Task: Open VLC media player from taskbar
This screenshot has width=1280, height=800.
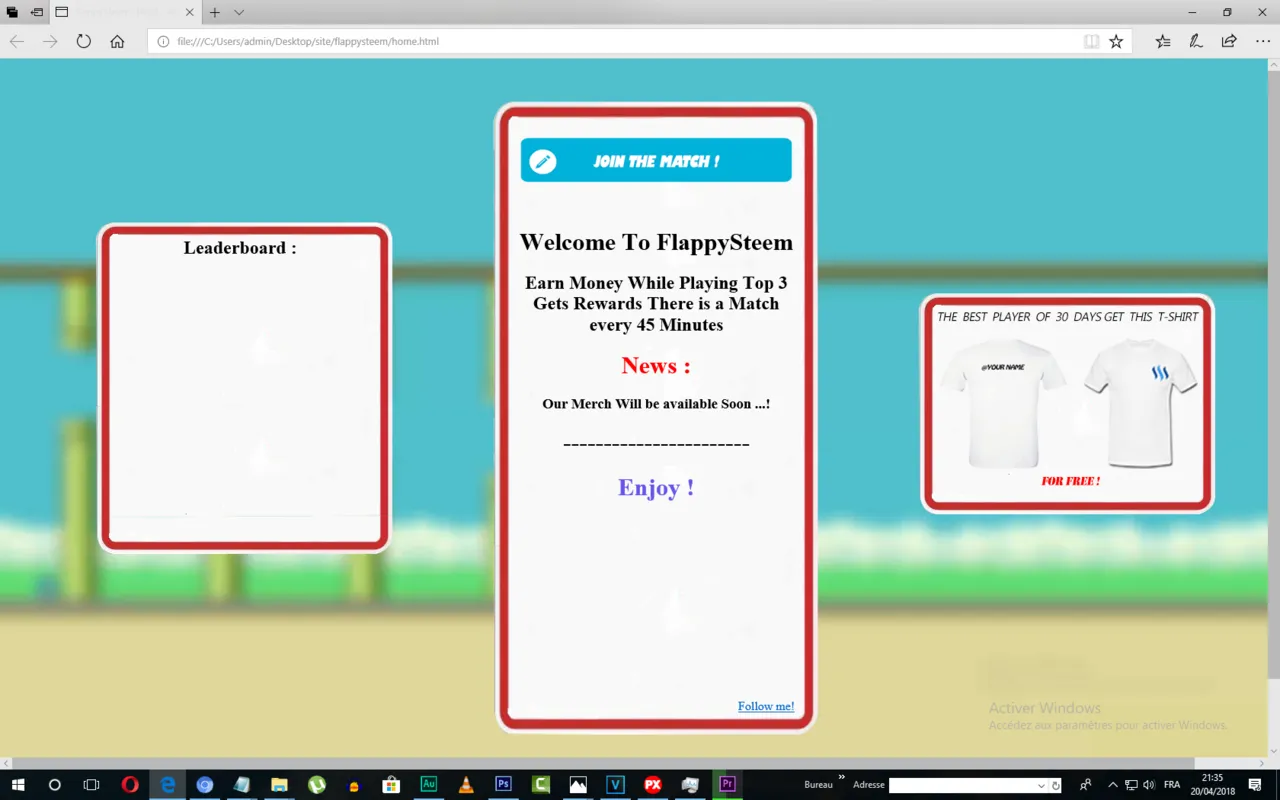Action: pyautogui.click(x=466, y=785)
